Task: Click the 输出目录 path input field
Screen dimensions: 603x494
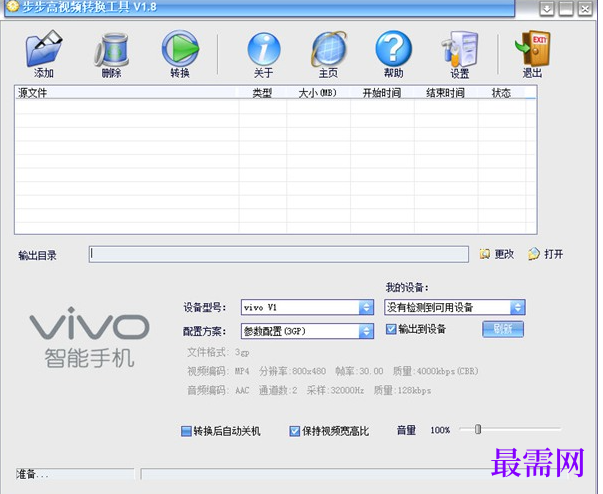Action: click(x=279, y=254)
